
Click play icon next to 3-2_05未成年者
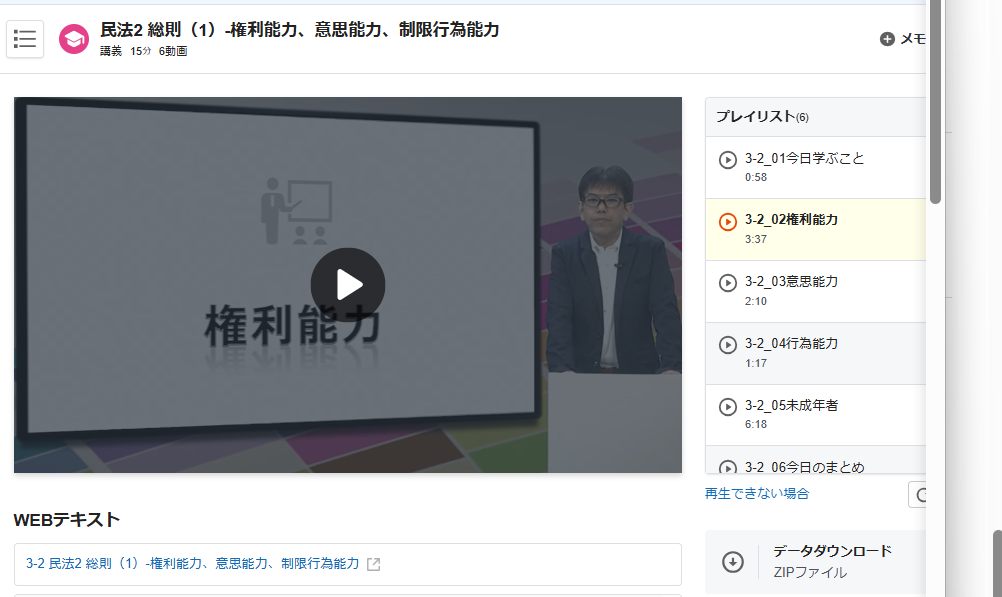727,407
